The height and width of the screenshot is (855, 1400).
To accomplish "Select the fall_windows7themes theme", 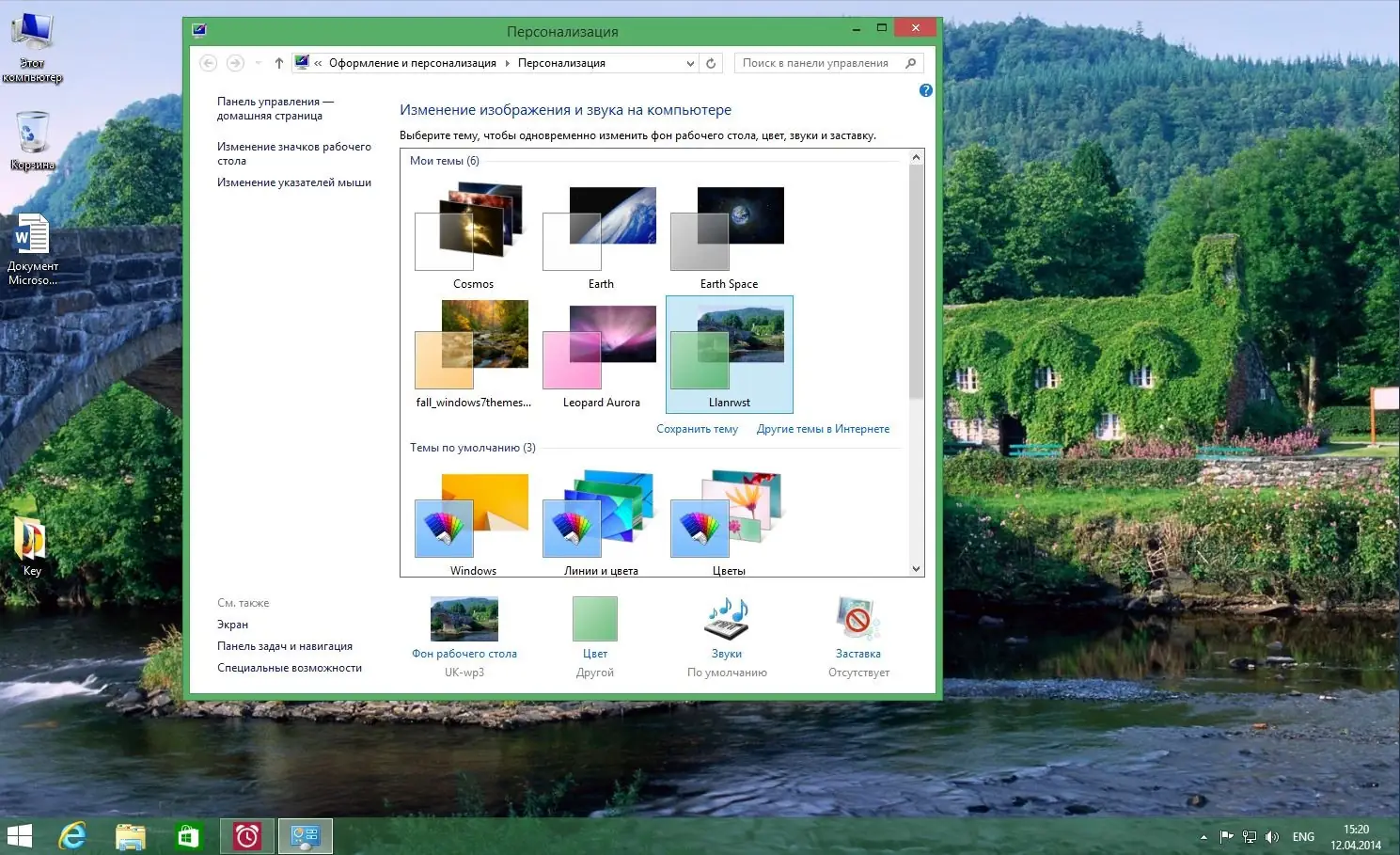I will tap(473, 355).
